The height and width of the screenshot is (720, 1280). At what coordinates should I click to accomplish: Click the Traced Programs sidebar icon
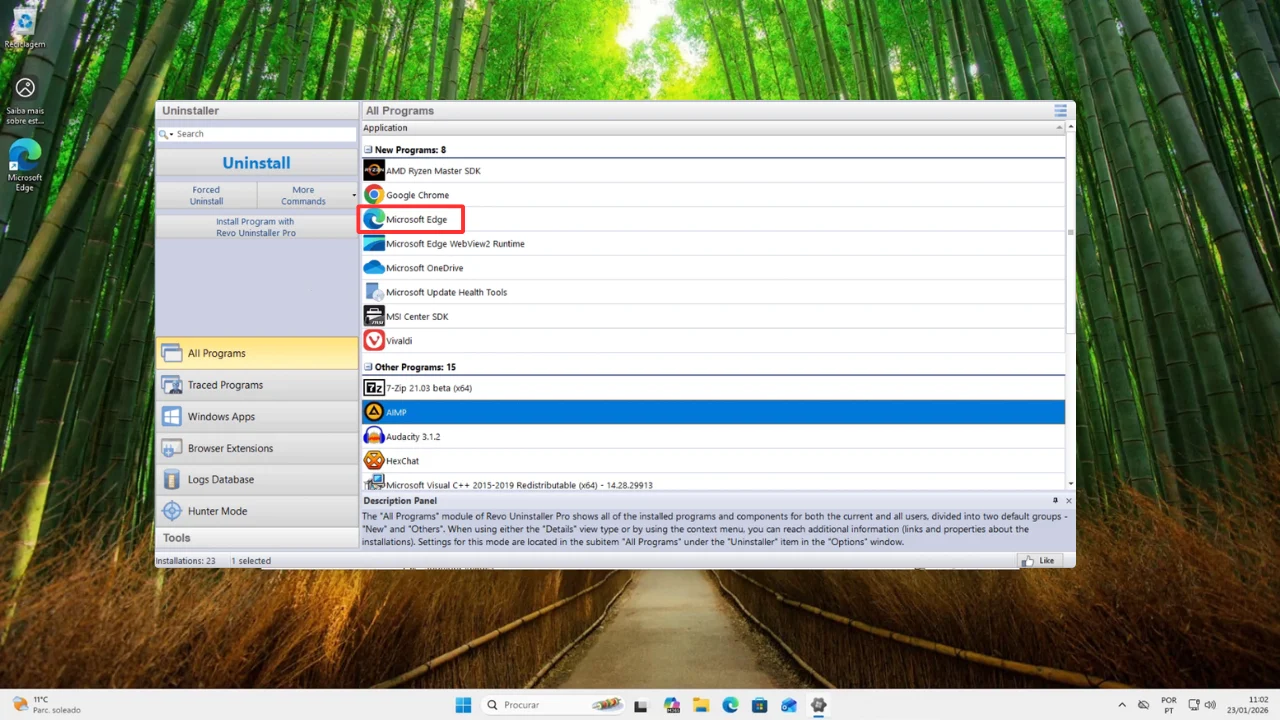tap(172, 385)
